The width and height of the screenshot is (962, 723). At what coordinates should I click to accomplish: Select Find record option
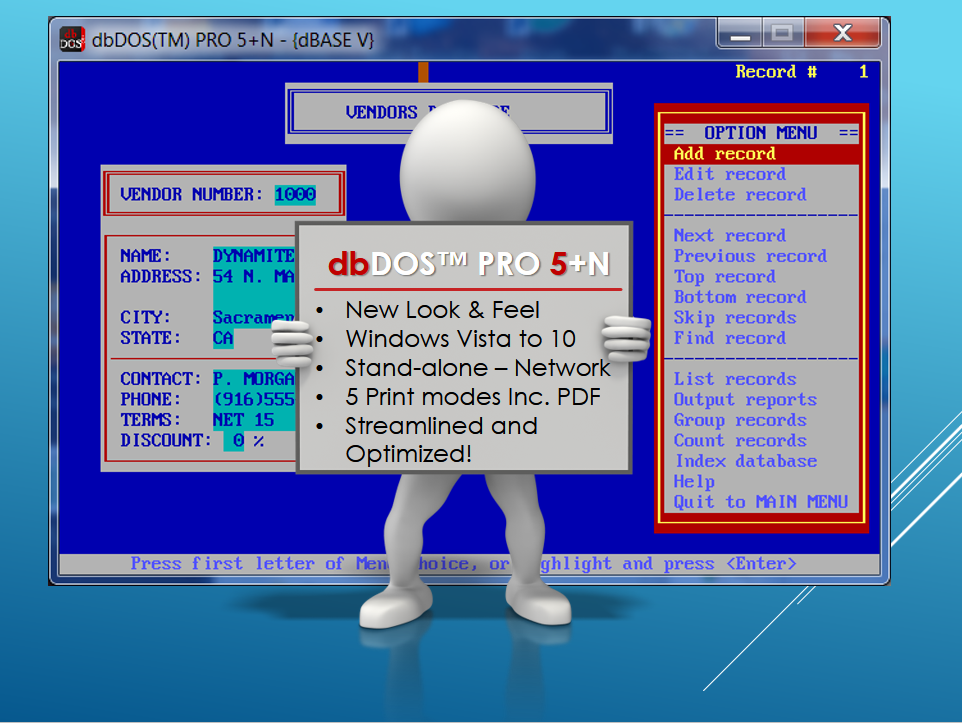[x=729, y=338]
